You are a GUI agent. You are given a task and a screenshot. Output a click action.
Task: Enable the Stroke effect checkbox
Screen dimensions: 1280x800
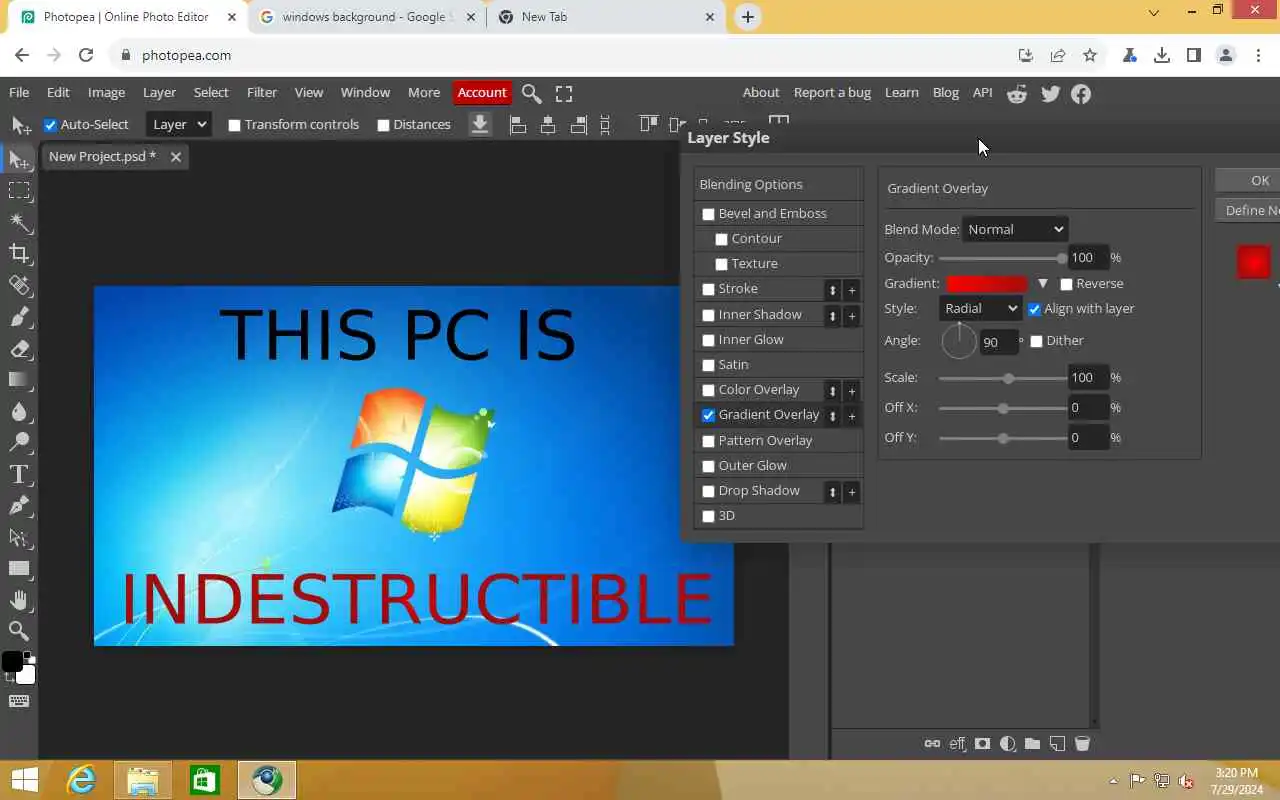708,289
